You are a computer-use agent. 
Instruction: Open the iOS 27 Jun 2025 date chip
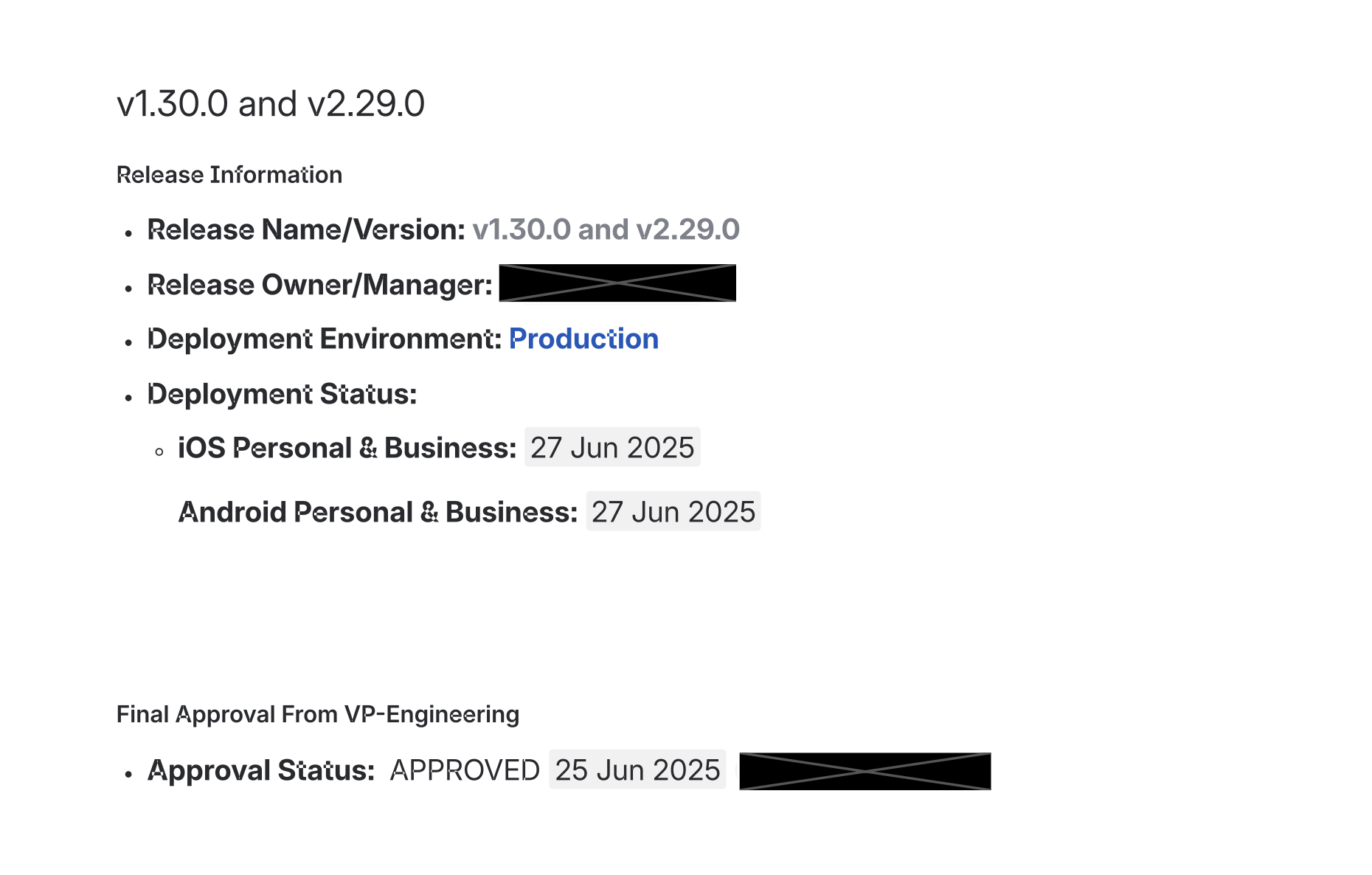[612, 448]
